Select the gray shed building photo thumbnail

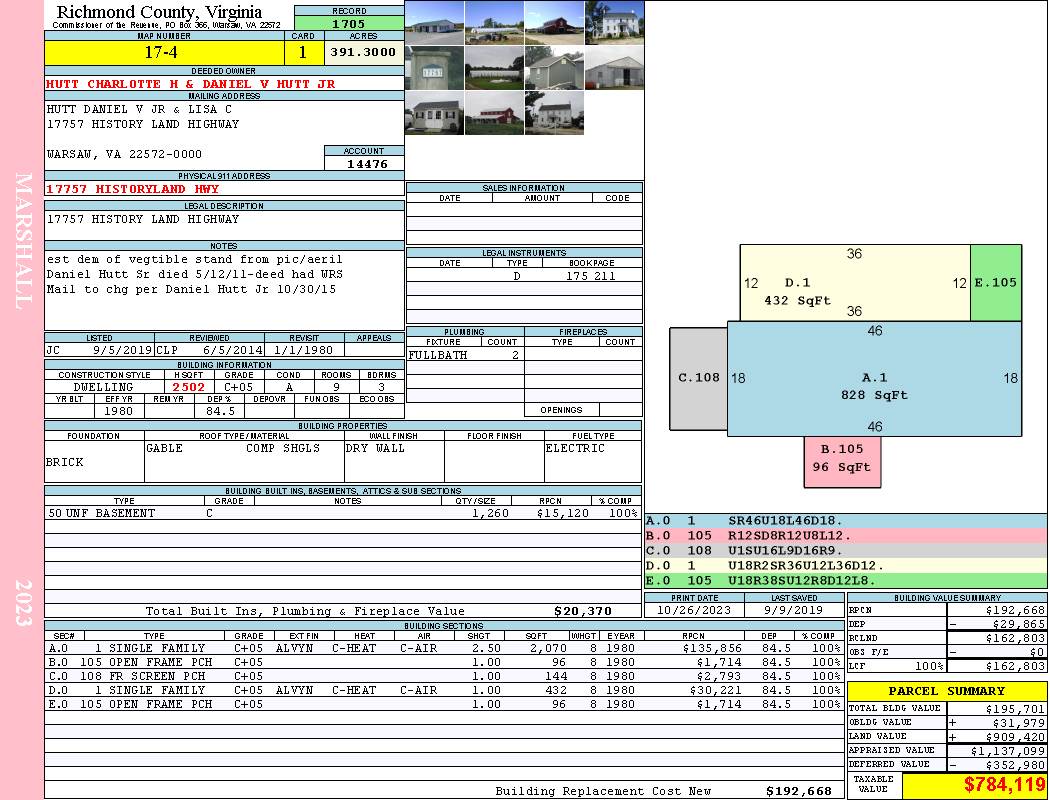coord(554,68)
